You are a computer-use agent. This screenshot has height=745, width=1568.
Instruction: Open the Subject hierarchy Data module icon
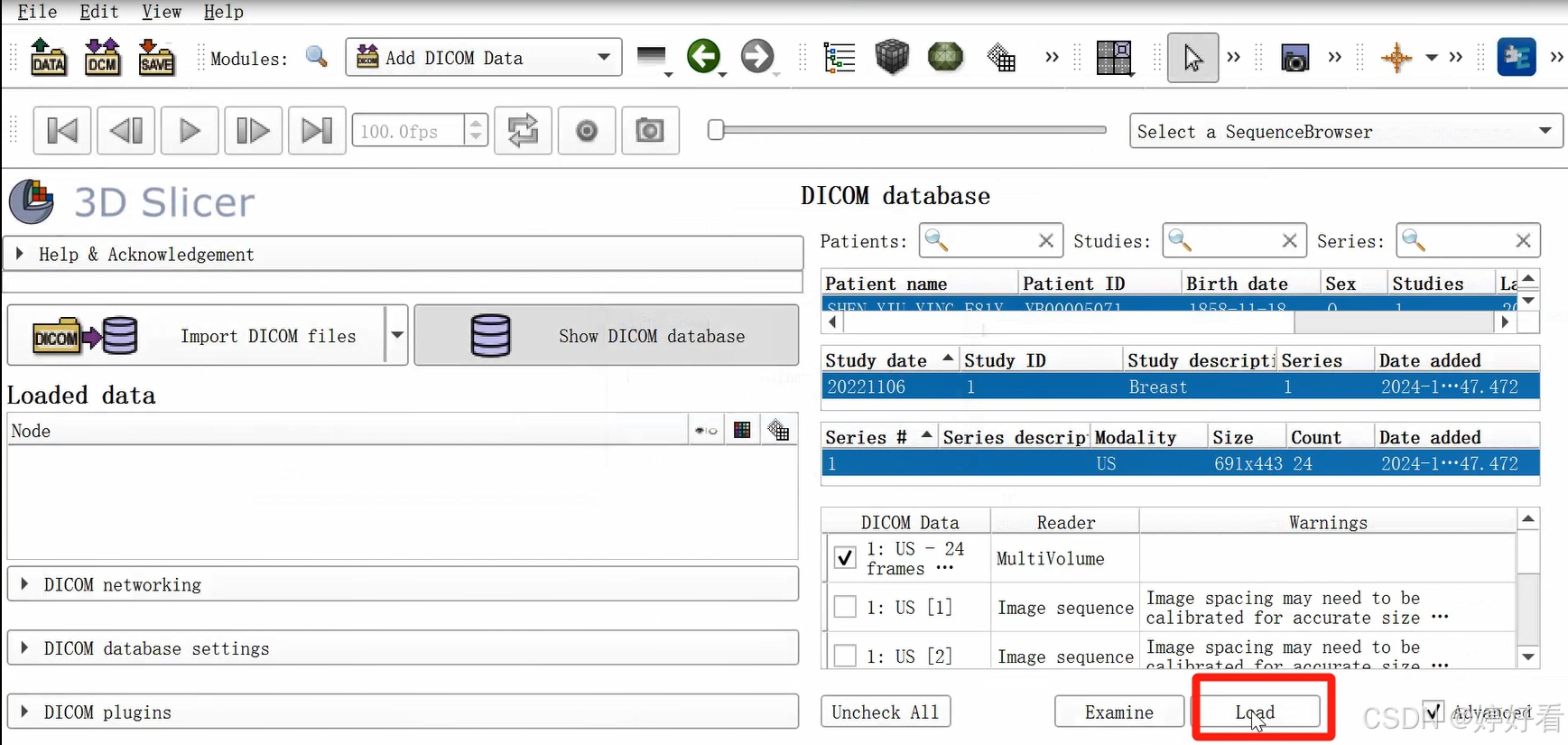840,58
